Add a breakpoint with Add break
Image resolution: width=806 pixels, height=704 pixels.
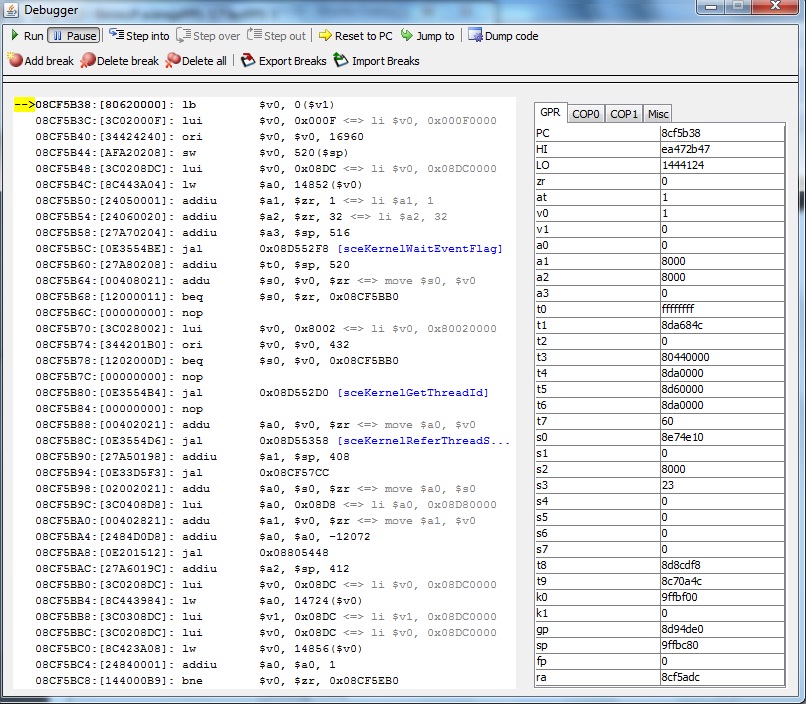click(x=40, y=61)
